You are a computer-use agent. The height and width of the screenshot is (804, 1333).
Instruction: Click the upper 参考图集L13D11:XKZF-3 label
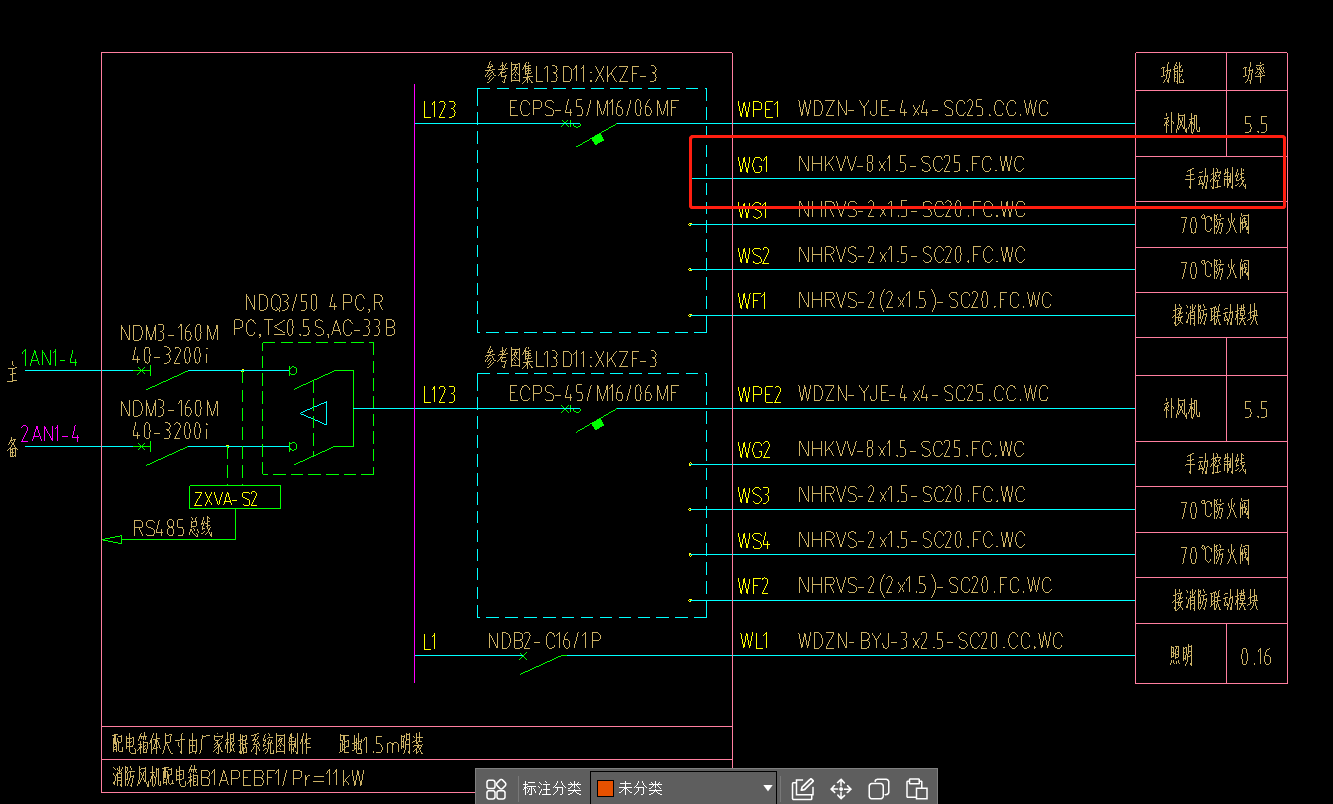click(571, 74)
